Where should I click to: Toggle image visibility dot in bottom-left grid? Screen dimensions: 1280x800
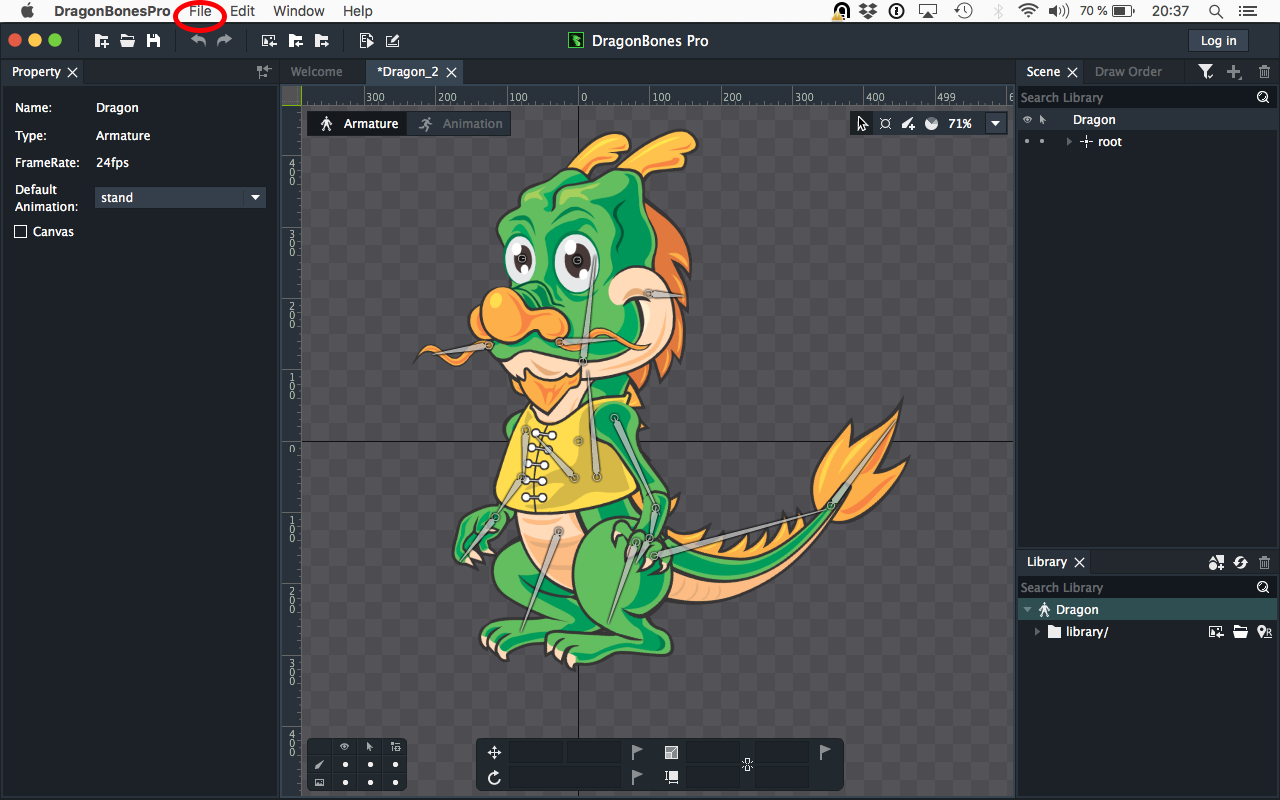pyautogui.click(x=345, y=782)
